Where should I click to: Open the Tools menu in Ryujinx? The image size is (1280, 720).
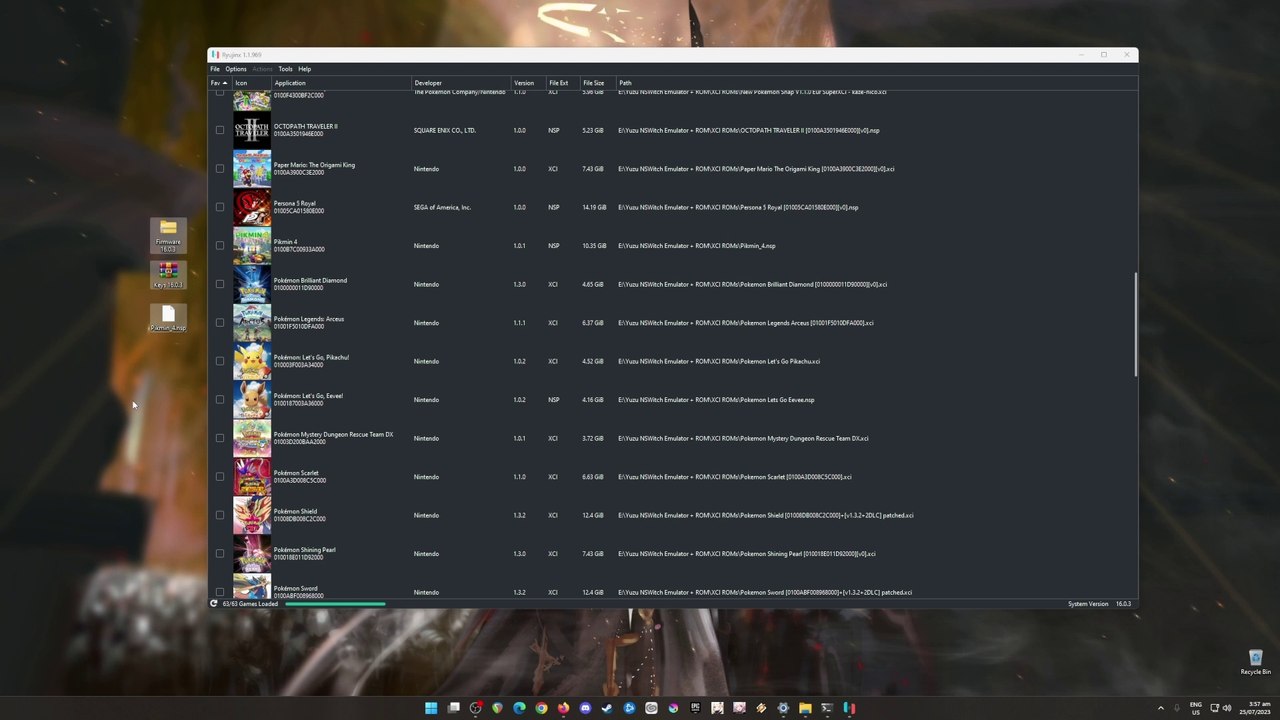[x=285, y=69]
